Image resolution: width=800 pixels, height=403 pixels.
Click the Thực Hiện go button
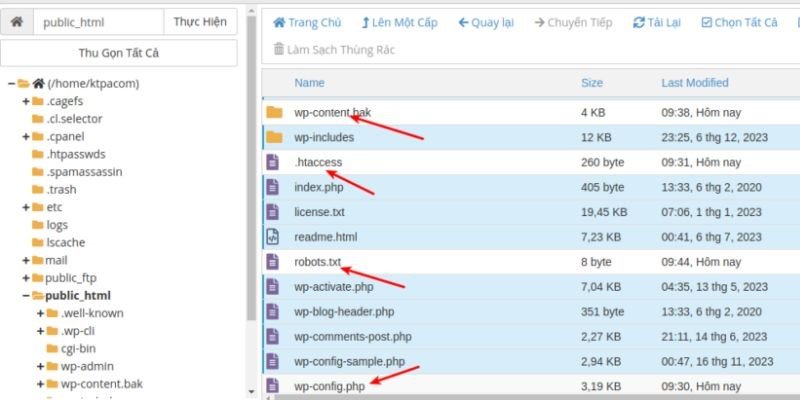click(x=200, y=22)
